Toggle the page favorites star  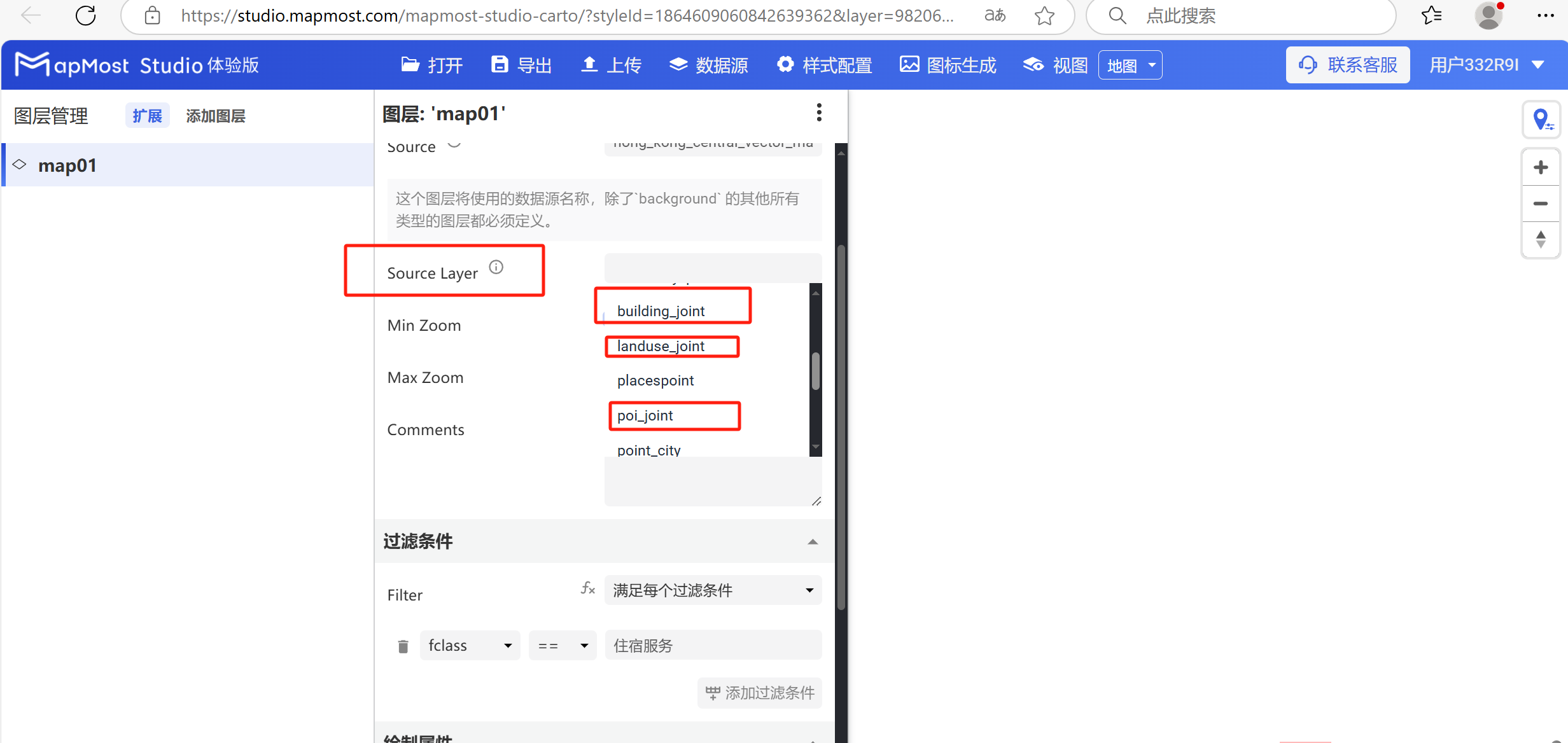pyautogui.click(x=1044, y=16)
